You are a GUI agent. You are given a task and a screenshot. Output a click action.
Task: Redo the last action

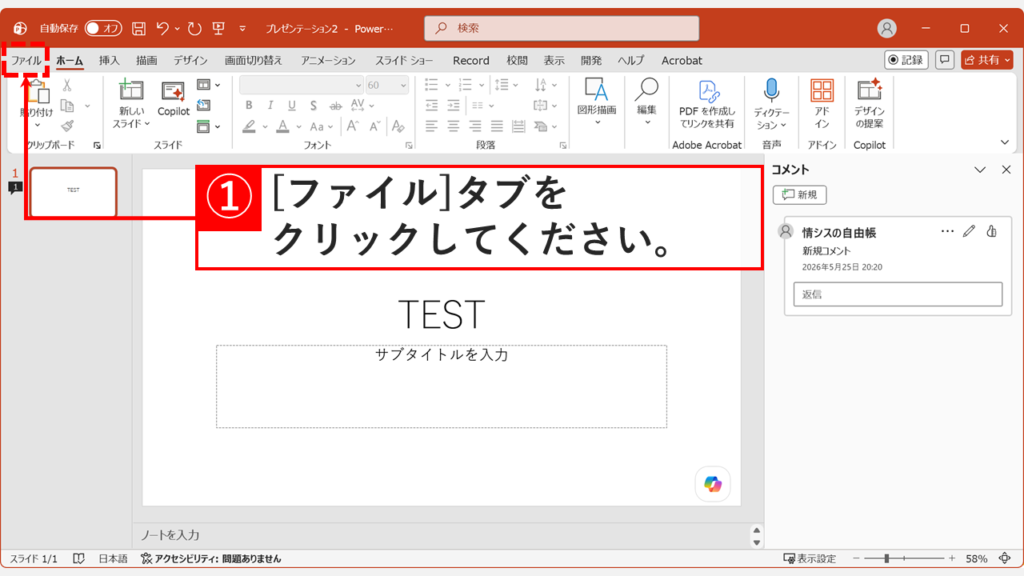pyautogui.click(x=194, y=28)
